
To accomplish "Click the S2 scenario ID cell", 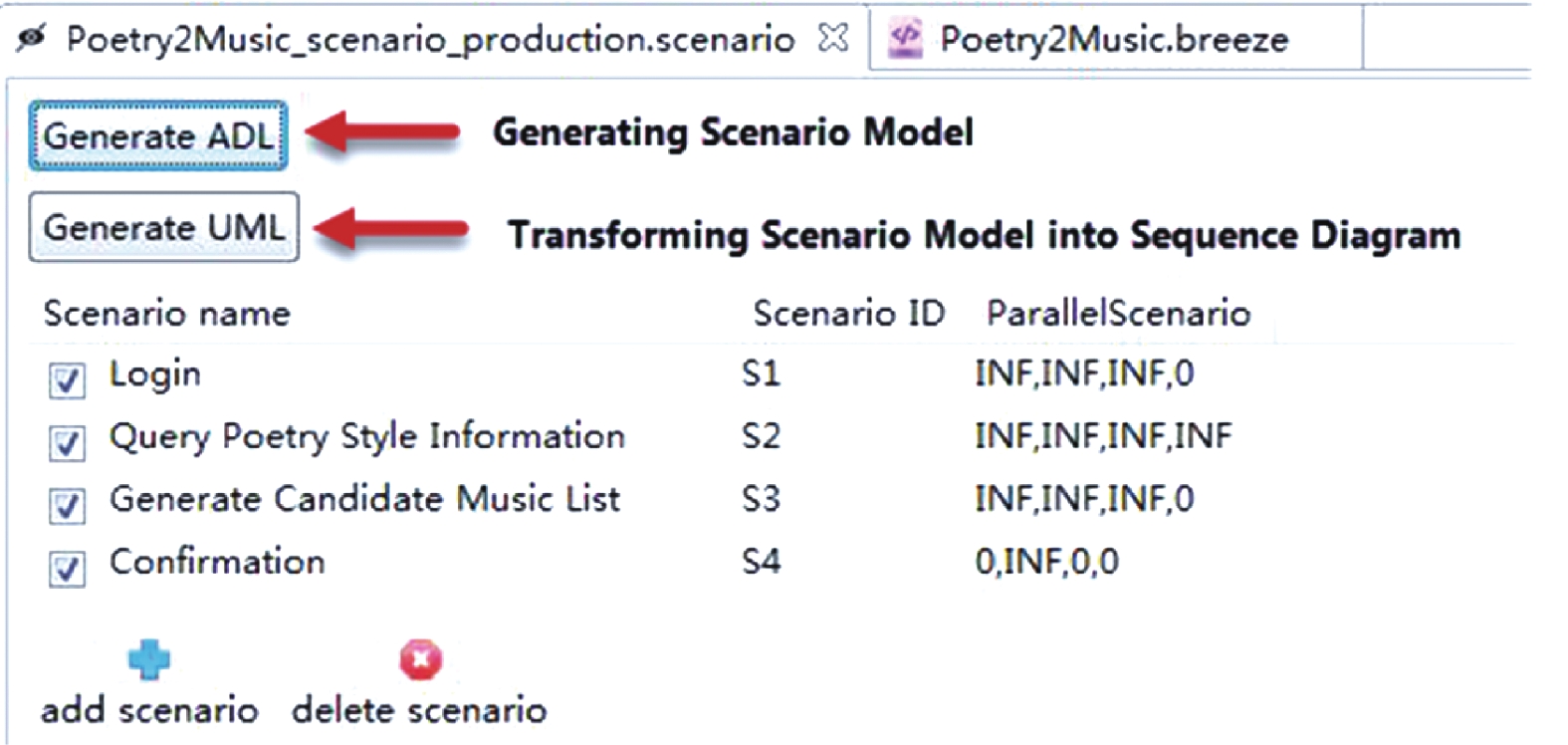I will pos(761,436).
